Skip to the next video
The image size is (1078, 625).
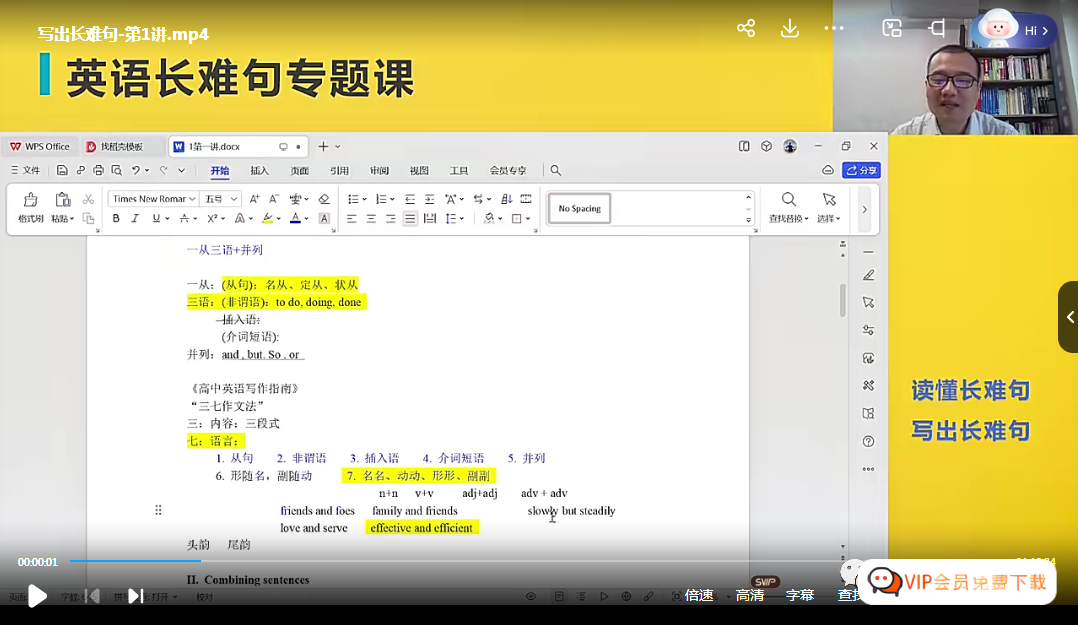135,595
